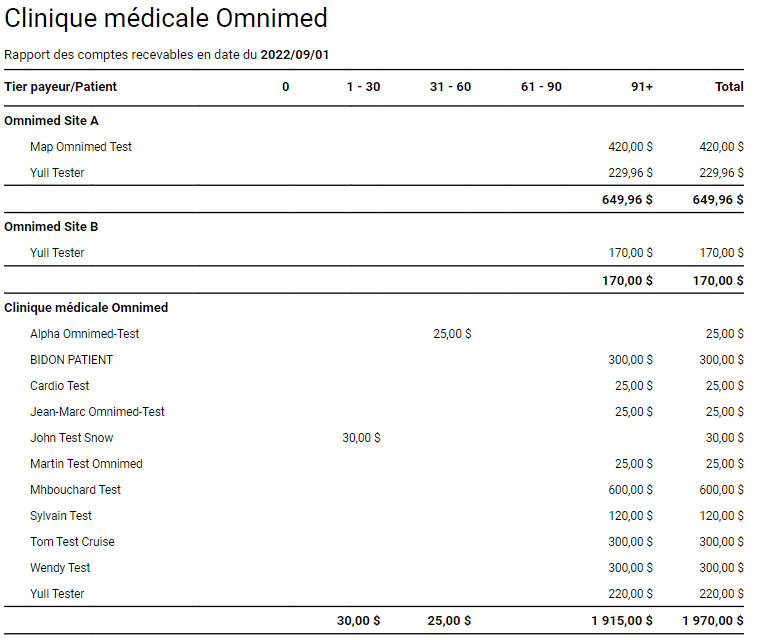Select the 61 - 90 column header

(x=541, y=87)
